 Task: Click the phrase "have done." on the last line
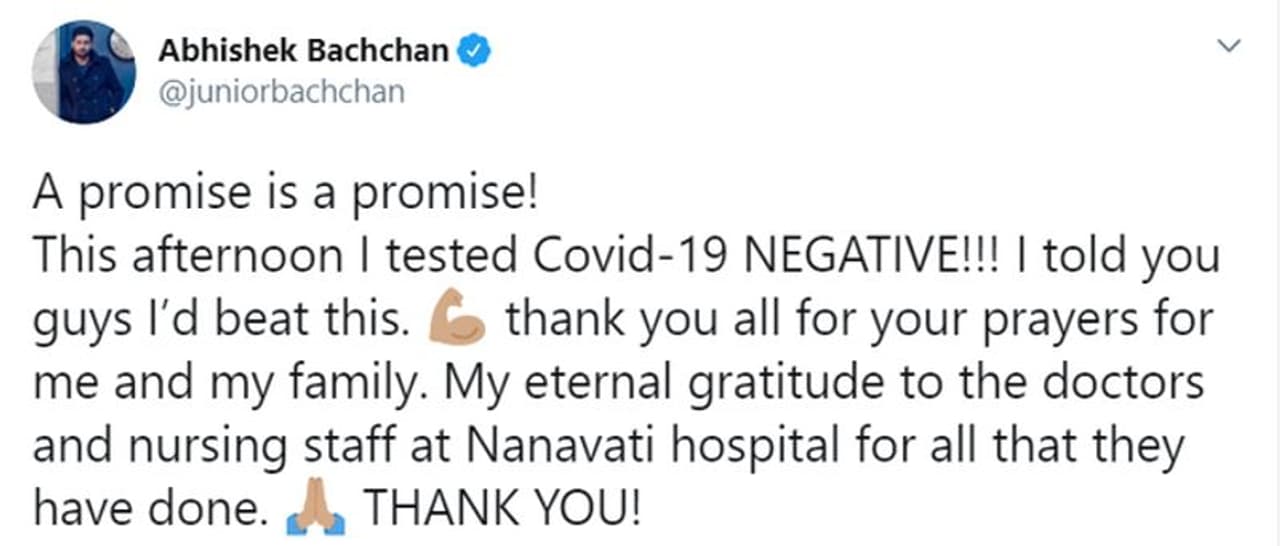(x=151, y=510)
